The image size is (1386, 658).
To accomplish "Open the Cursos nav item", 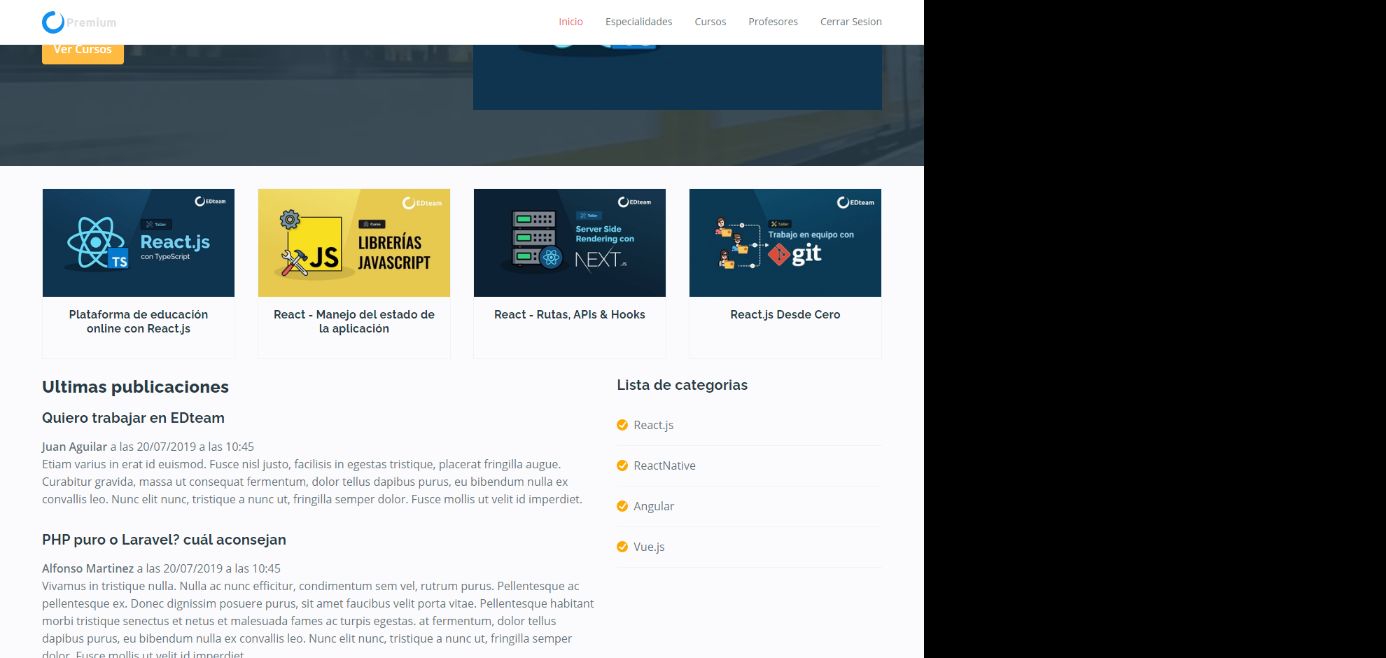I will coord(711,22).
